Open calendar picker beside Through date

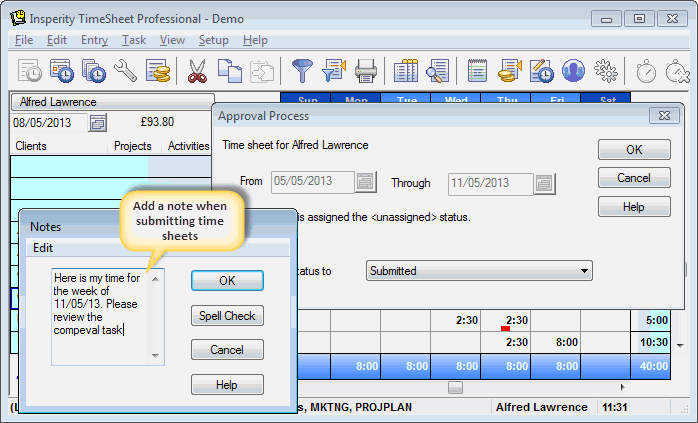(544, 183)
